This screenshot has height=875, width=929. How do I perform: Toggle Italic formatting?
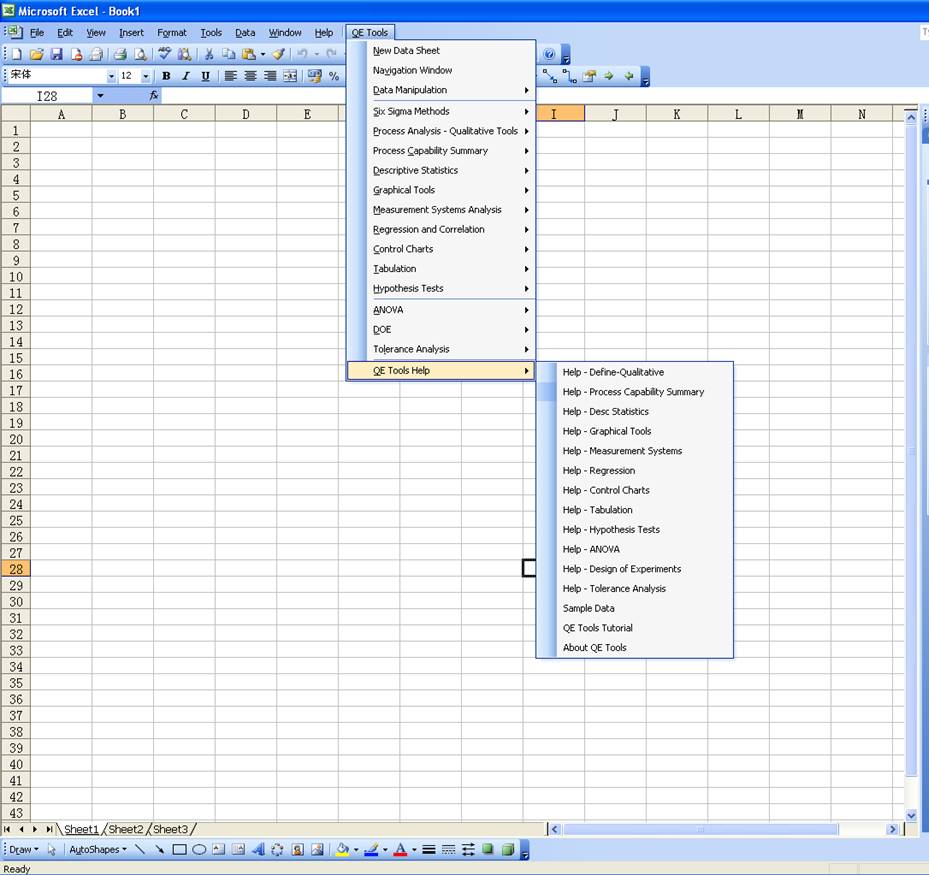(x=186, y=76)
